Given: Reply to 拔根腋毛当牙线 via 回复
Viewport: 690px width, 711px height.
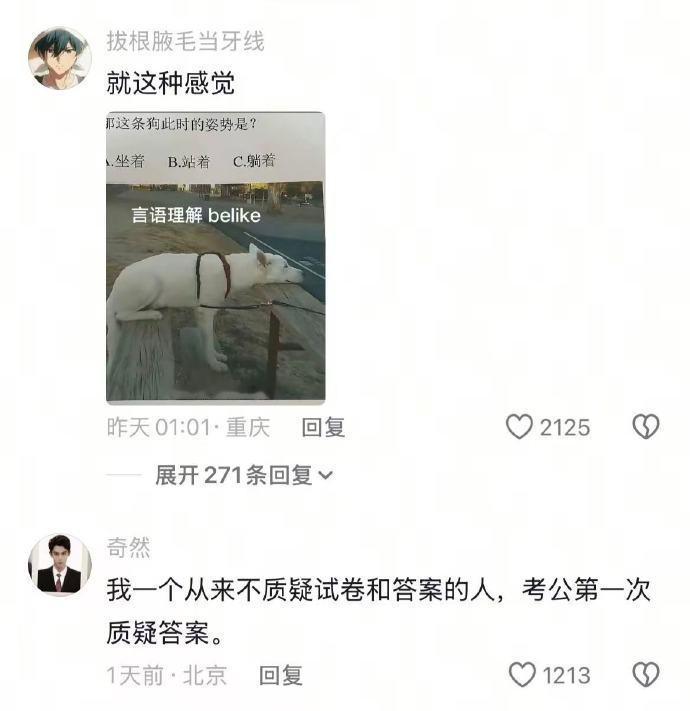Looking at the screenshot, I should [323, 428].
